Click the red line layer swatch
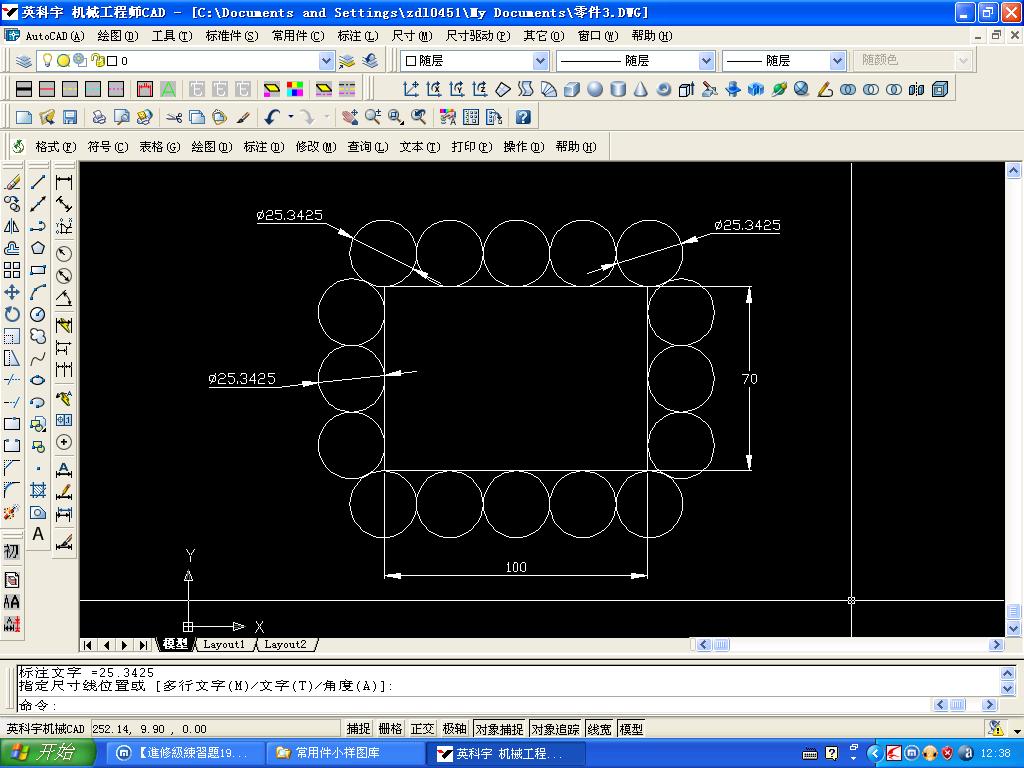This screenshot has width=1024, height=768. [47, 89]
